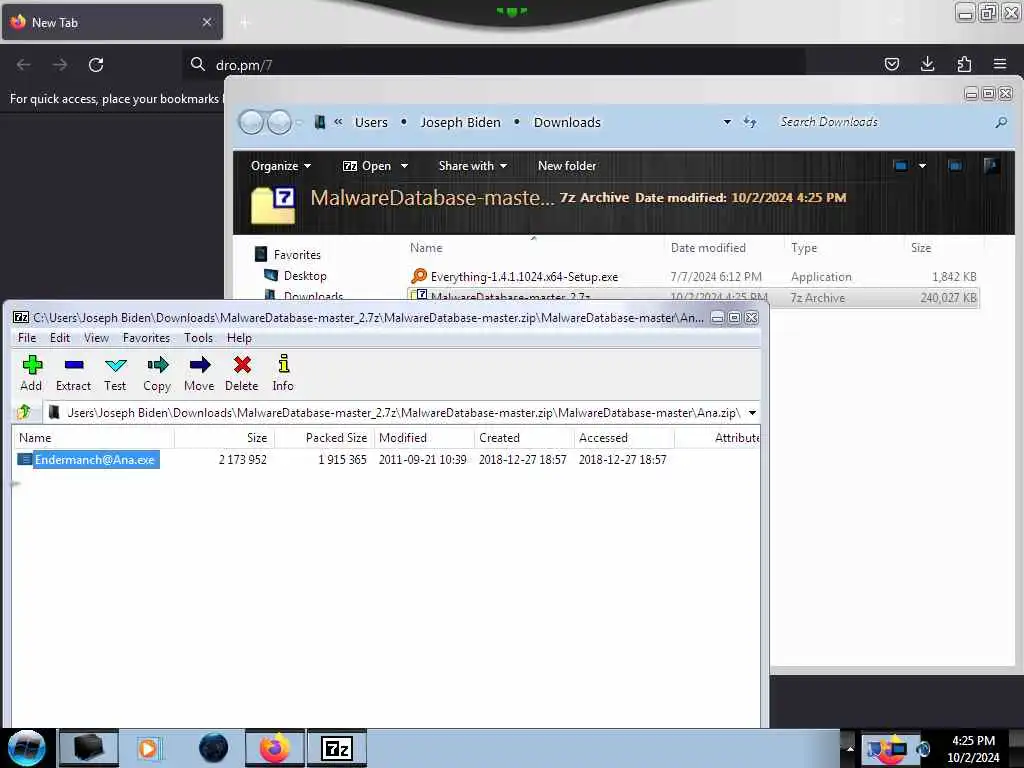Viewport: 1024px width, 768px height.
Task: Click the red Delete icon in 7-Zip
Action: click(242, 373)
